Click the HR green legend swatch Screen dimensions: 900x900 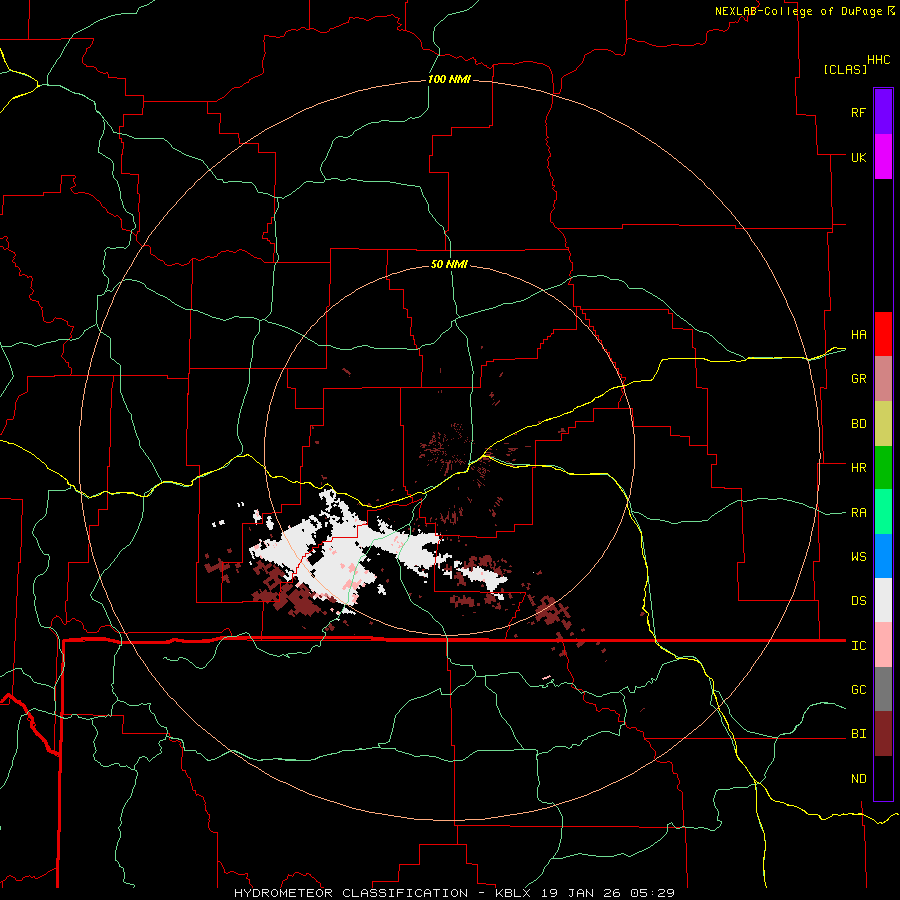[883, 468]
